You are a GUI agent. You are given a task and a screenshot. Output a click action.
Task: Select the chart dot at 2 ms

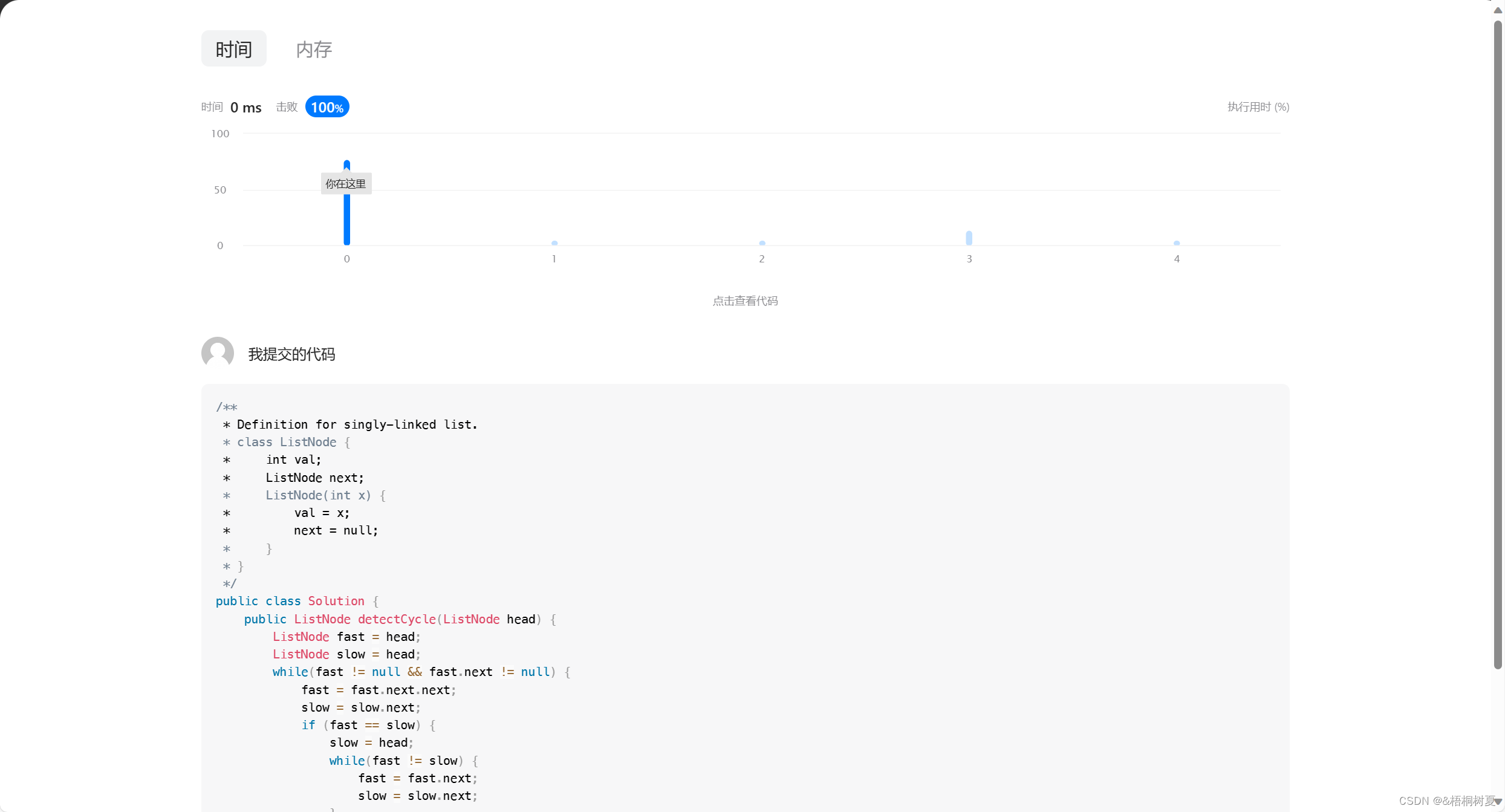point(762,243)
